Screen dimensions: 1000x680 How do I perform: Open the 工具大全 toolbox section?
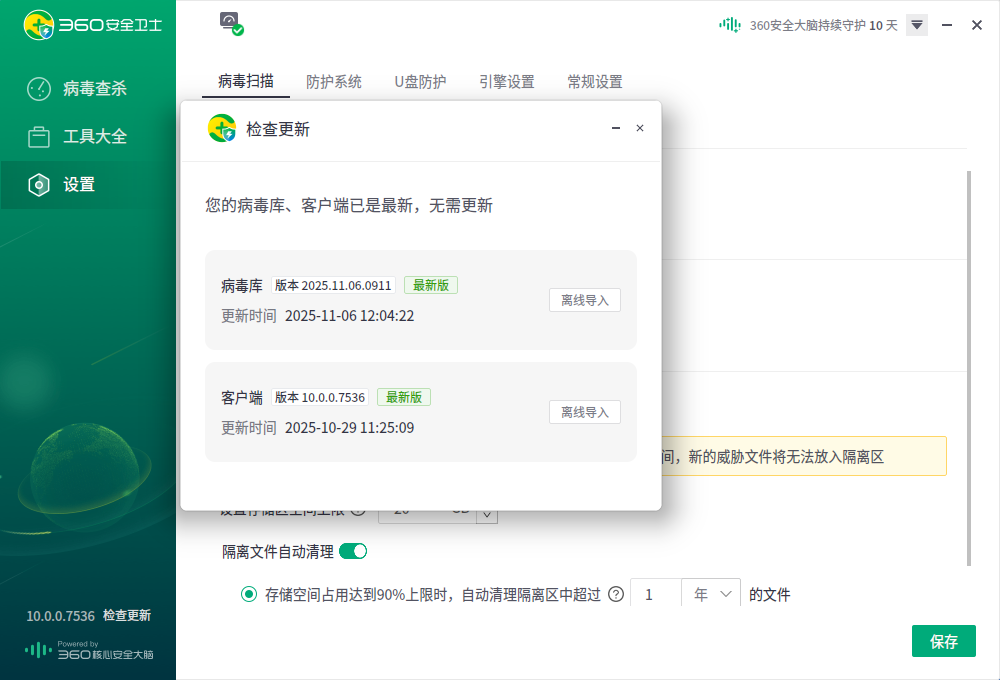pyautogui.click(x=87, y=136)
